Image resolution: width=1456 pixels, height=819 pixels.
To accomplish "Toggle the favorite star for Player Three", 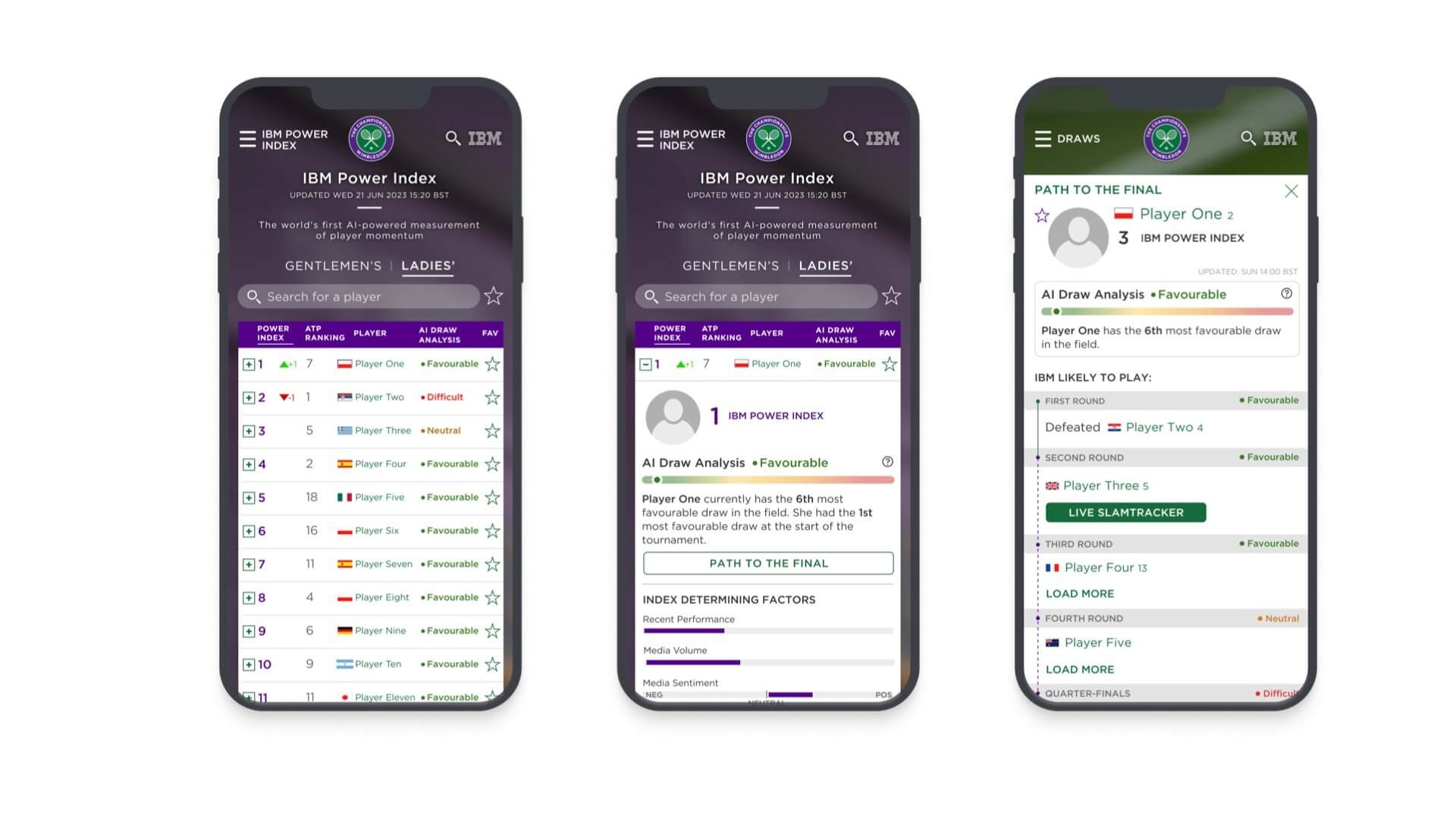I will (494, 430).
